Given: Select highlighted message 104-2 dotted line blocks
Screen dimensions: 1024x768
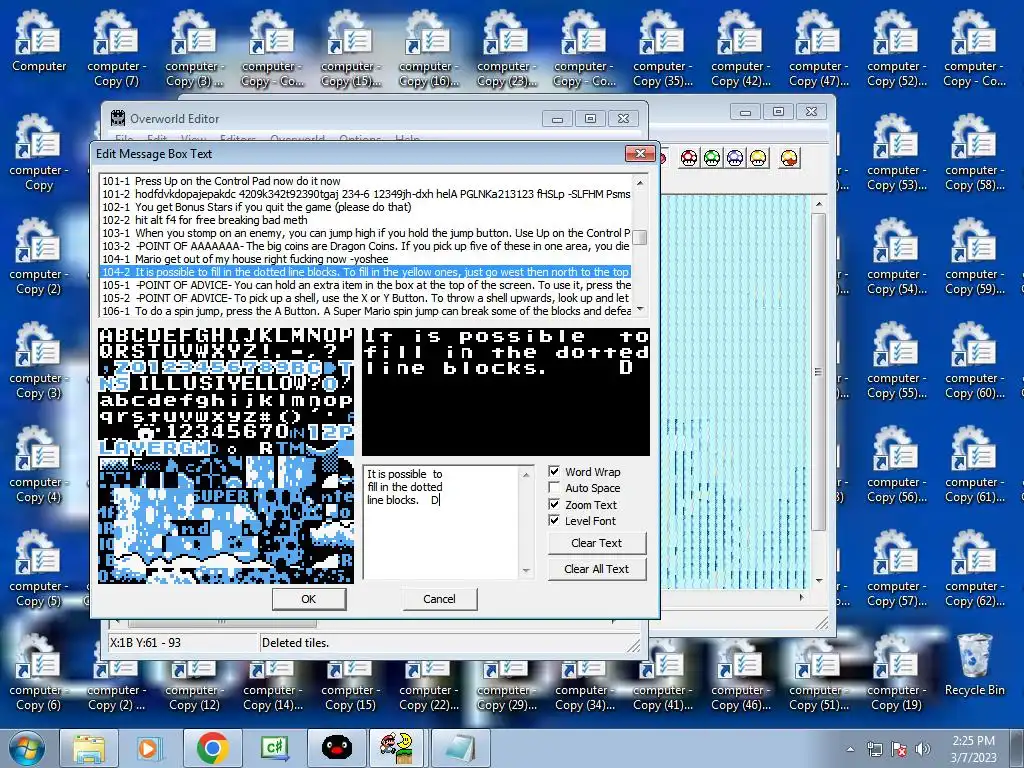Looking at the screenshot, I should click(x=366, y=272).
